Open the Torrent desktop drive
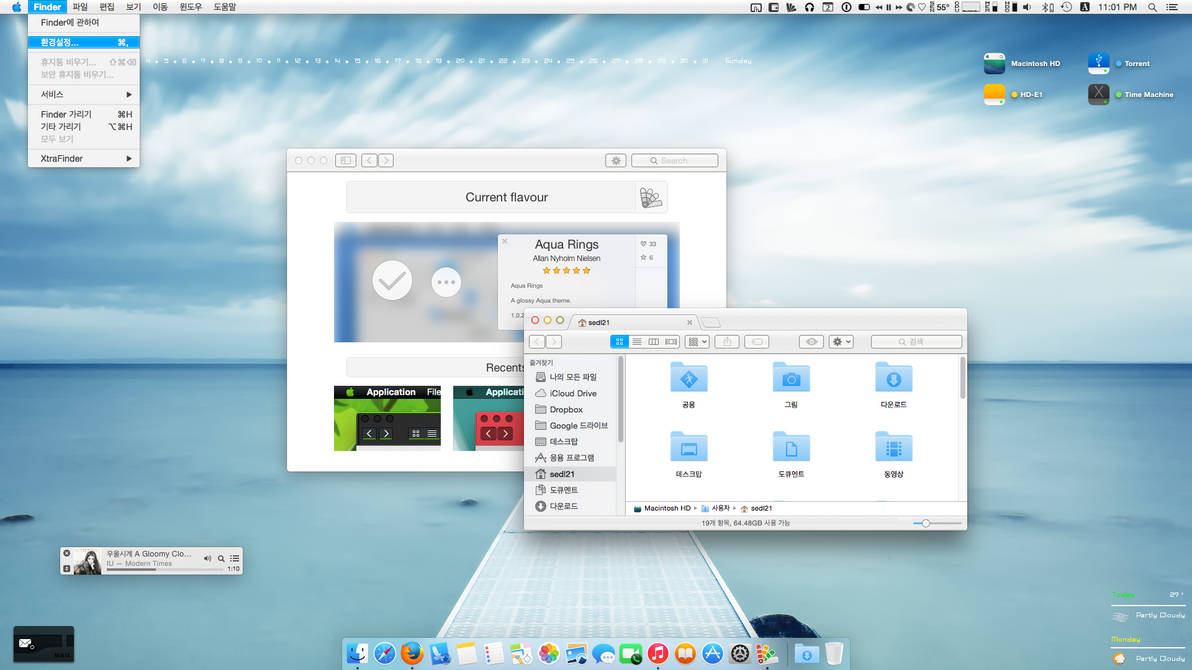This screenshot has width=1192, height=670. (x=1098, y=63)
